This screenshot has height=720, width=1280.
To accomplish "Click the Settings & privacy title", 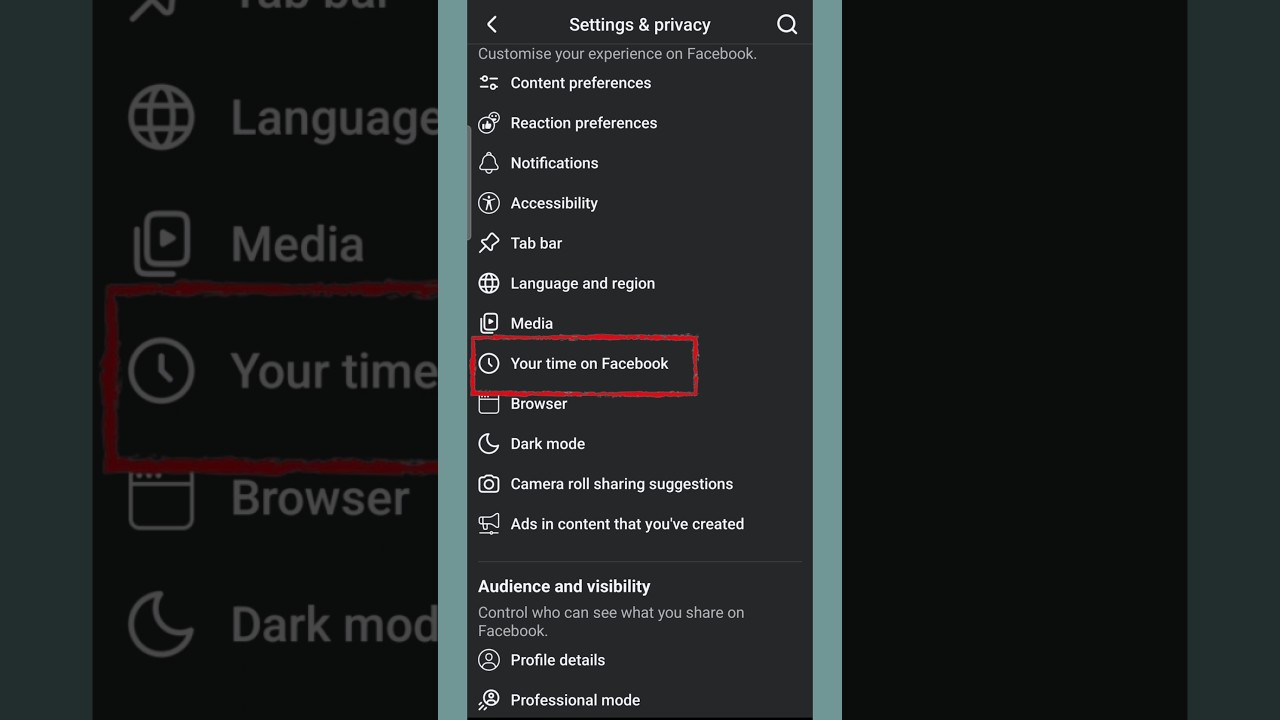I will (640, 25).
